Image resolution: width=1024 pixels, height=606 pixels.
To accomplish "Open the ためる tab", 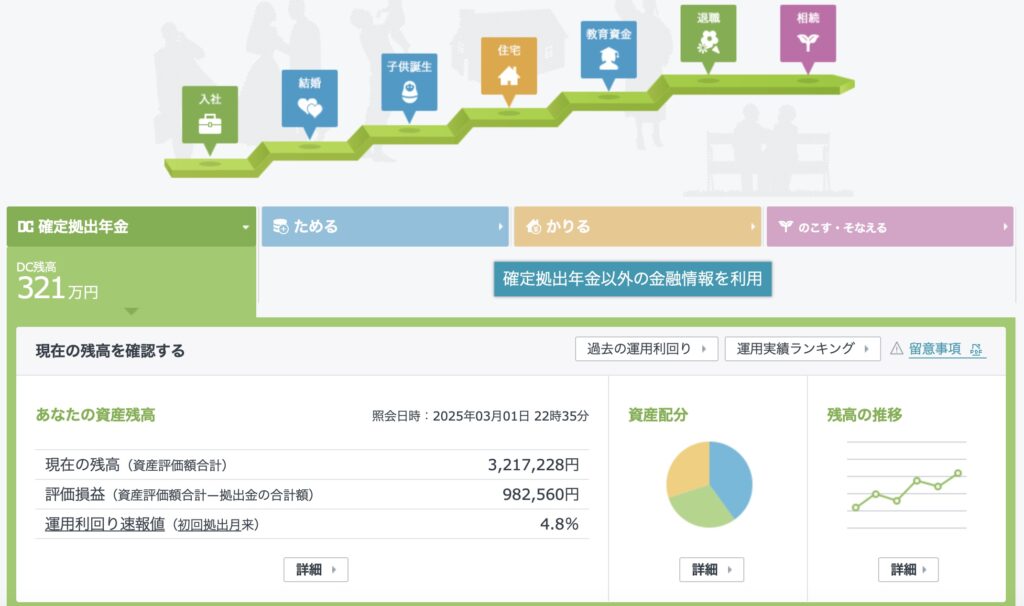I will 385,227.
